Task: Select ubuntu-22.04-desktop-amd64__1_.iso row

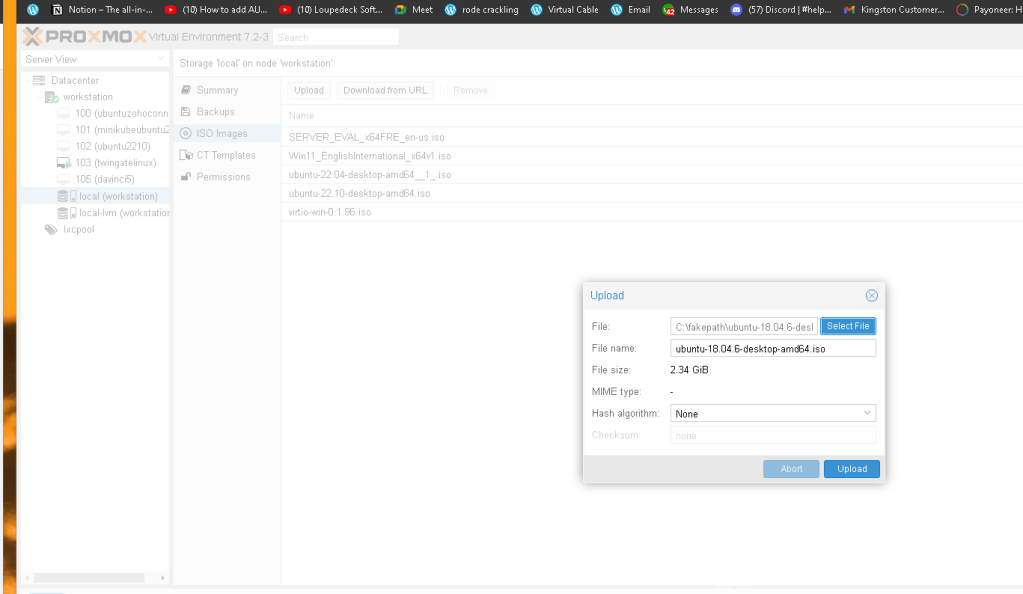Action: pos(652,175)
